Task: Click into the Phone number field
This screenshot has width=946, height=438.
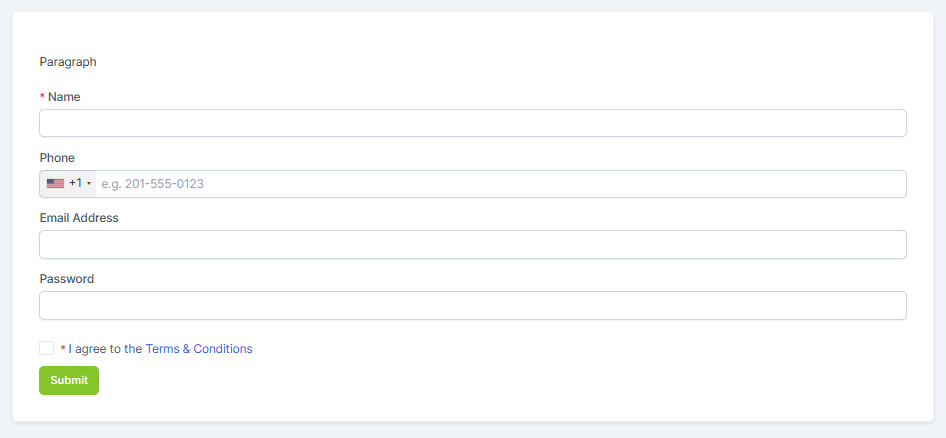Action: pyautogui.click(x=500, y=184)
